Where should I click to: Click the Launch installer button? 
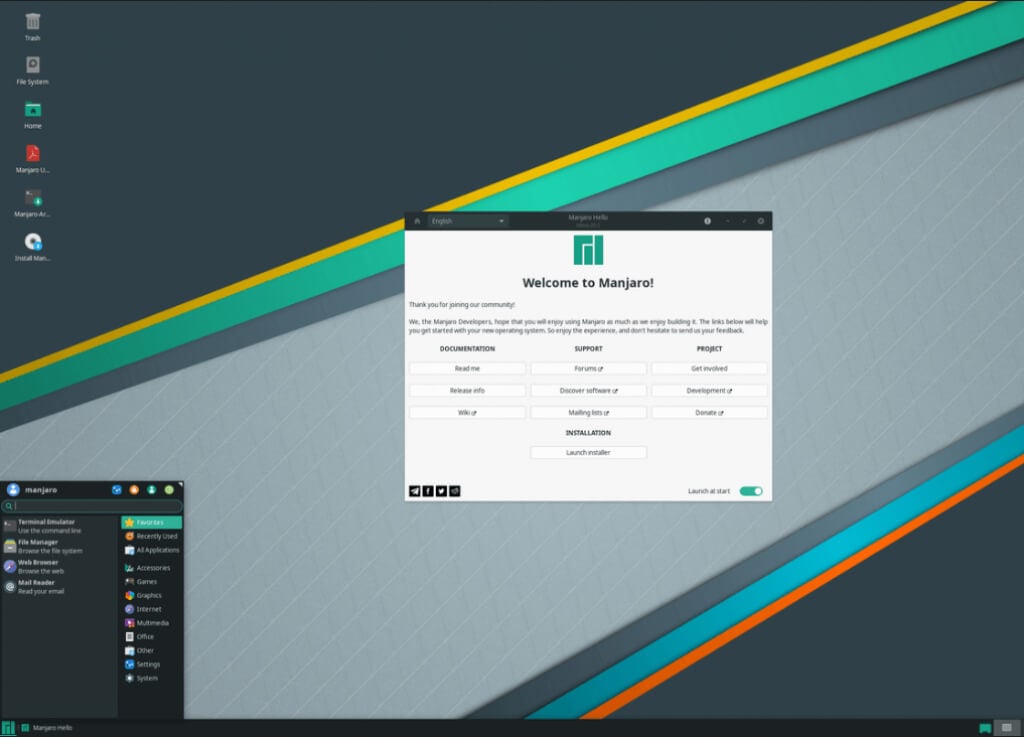pyautogui.click(x=588, y=452)
